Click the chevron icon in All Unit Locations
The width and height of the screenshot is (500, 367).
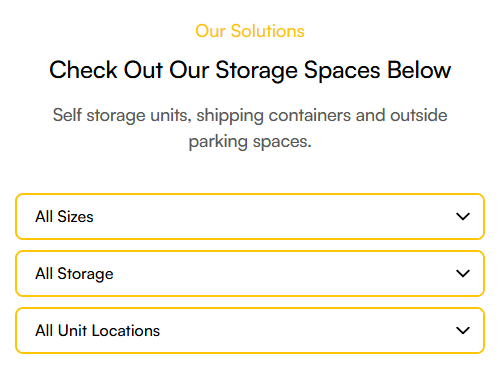(463, 331)
